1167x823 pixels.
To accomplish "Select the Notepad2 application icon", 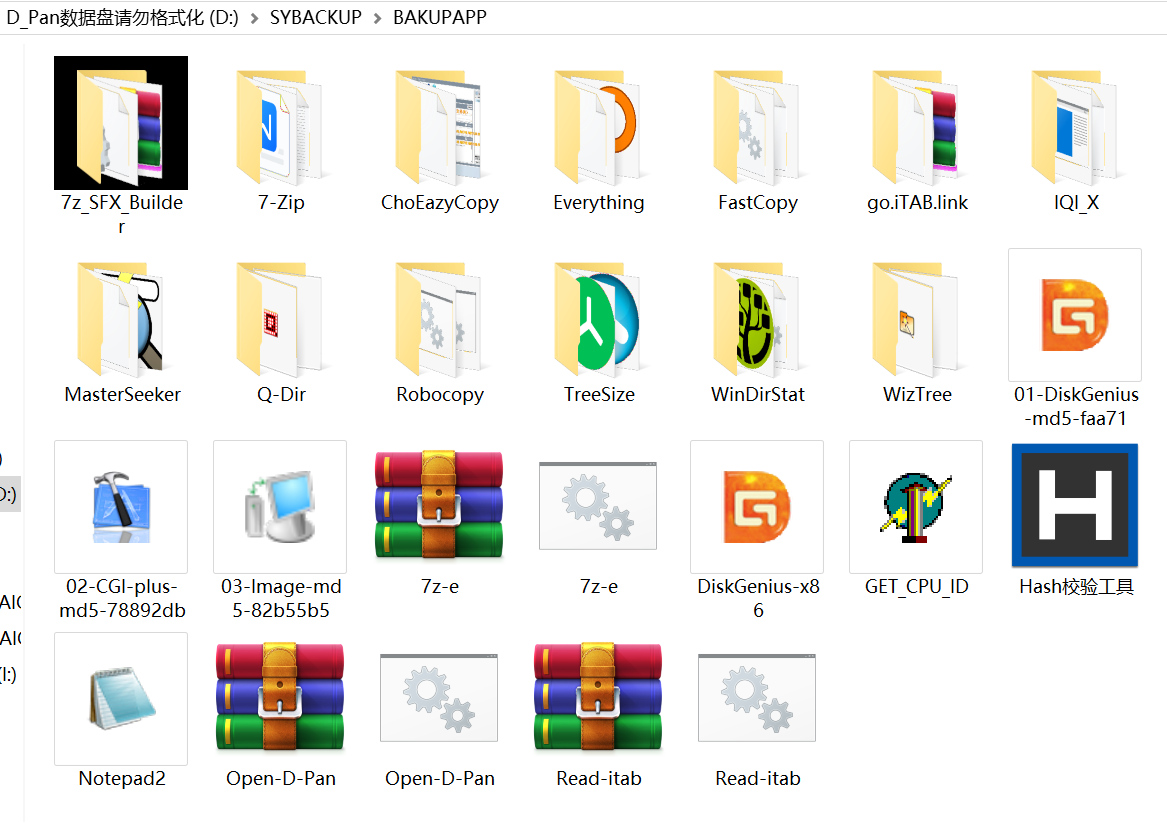I will [x=121, y=699].
